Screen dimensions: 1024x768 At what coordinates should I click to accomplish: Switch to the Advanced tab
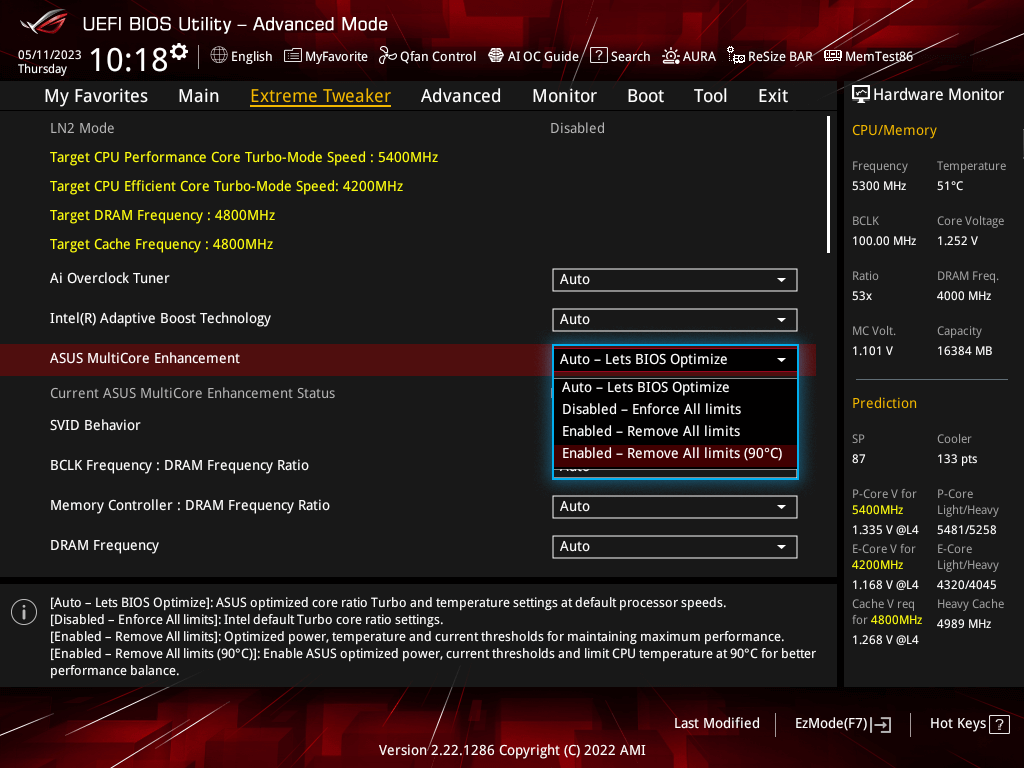(460, 96)
